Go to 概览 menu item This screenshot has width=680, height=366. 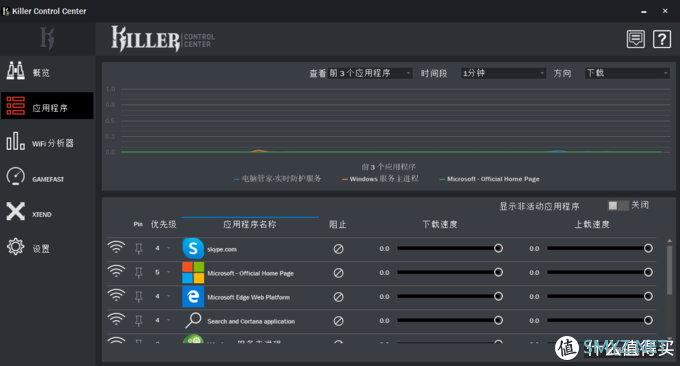[x=47, y=72]
